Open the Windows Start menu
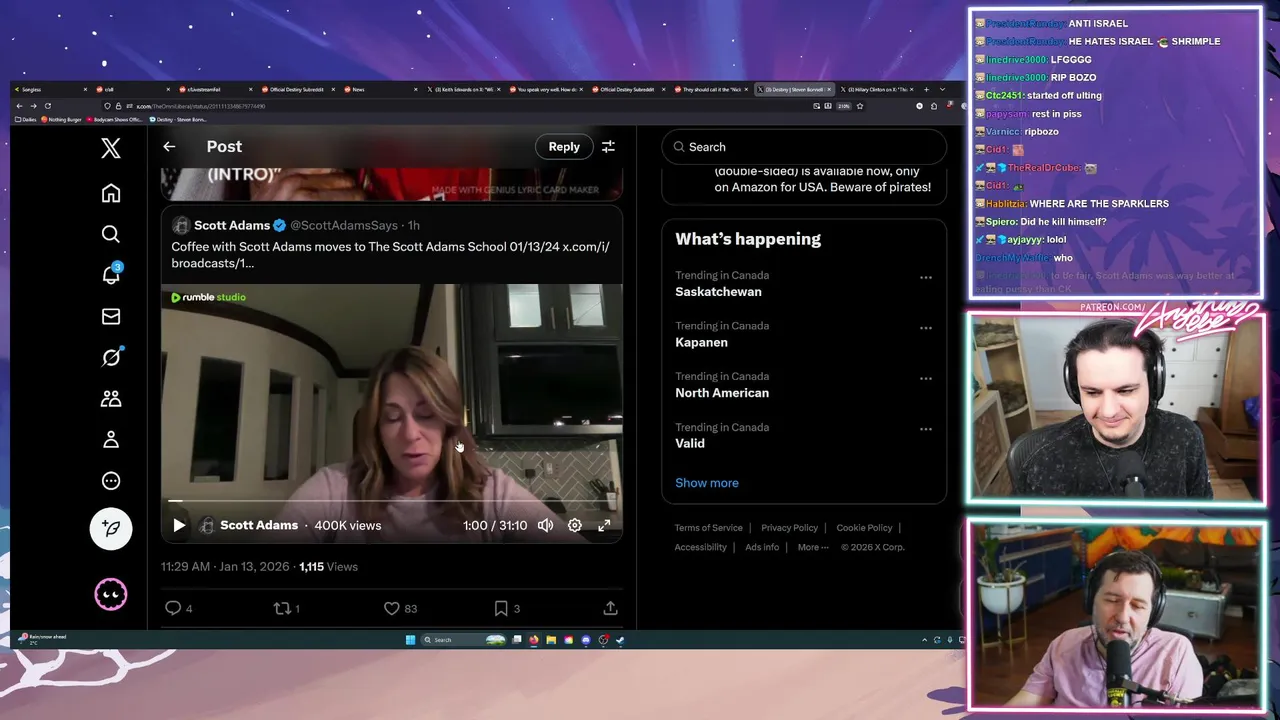Screen dimensions: 1280x720 (x=410, y=640)
